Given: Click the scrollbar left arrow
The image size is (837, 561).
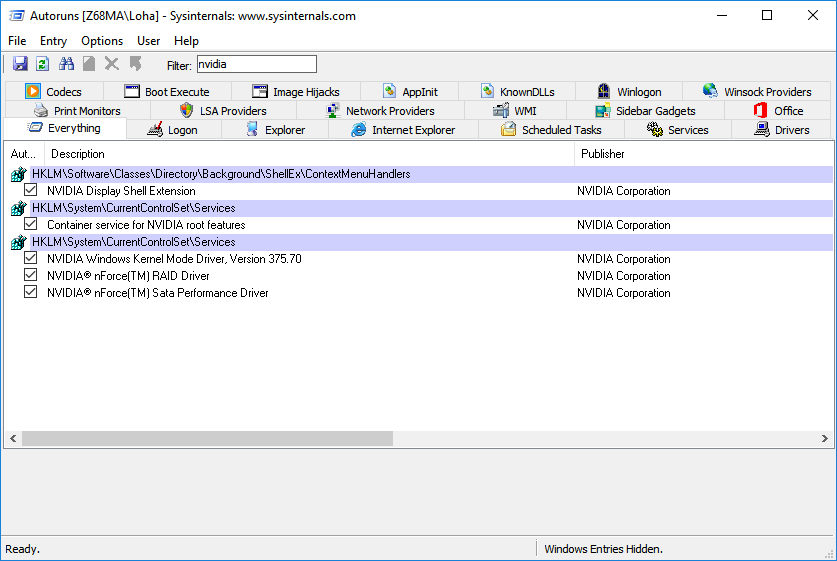Looking at the screenshot, I should click(x=13, y=439).
